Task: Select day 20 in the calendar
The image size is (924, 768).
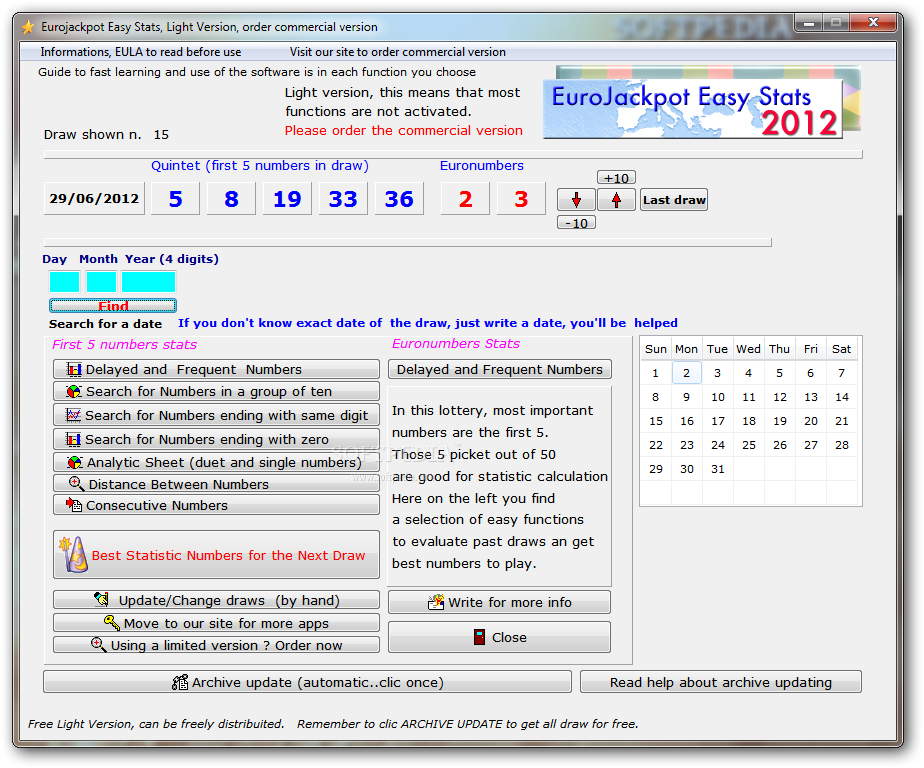Action: click(x=811, y=421)
